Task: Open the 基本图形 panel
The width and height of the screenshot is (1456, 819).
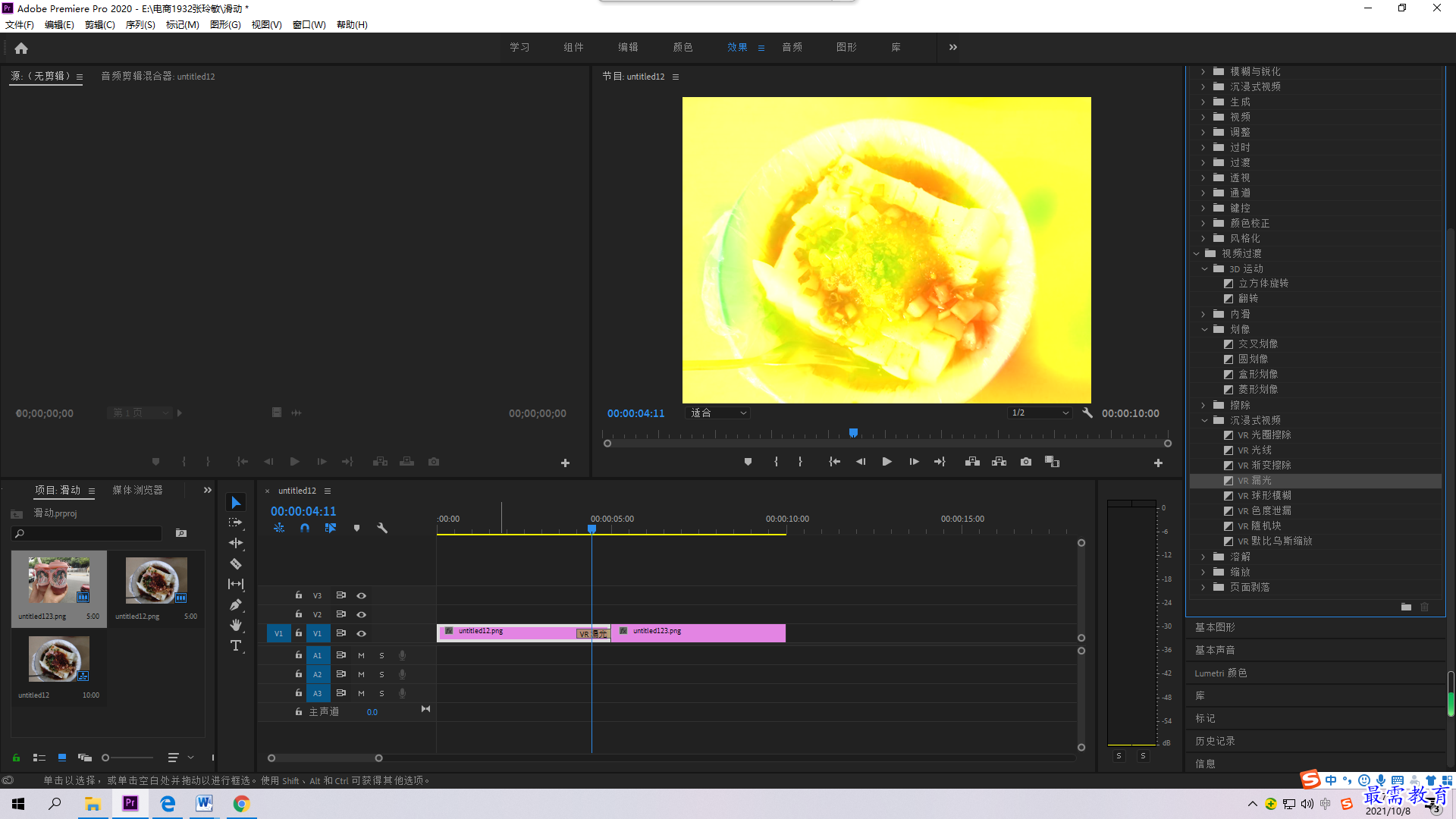Action: (x=1215, y=627)
